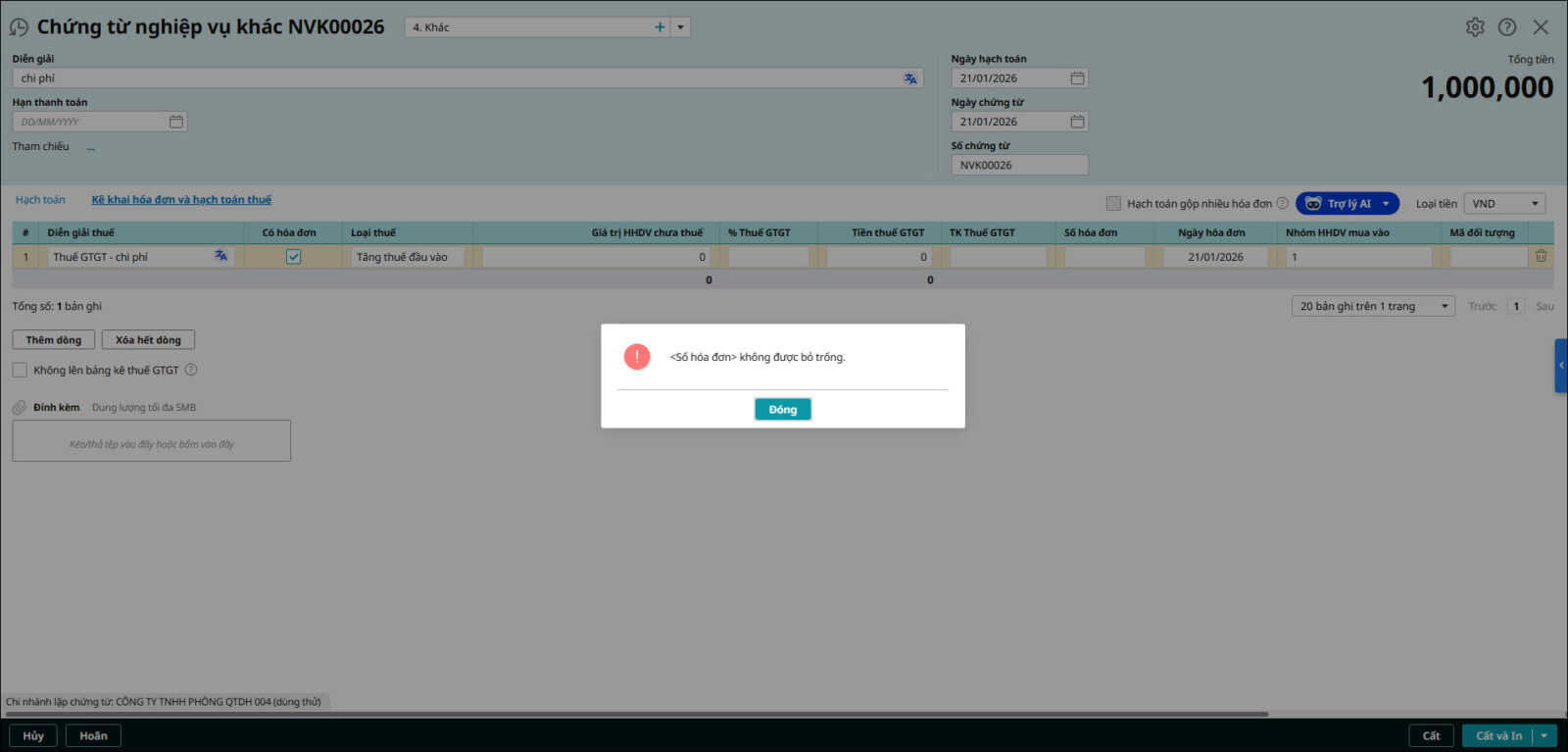Switch to the Hạch toán tab

[x=40, y=200]
